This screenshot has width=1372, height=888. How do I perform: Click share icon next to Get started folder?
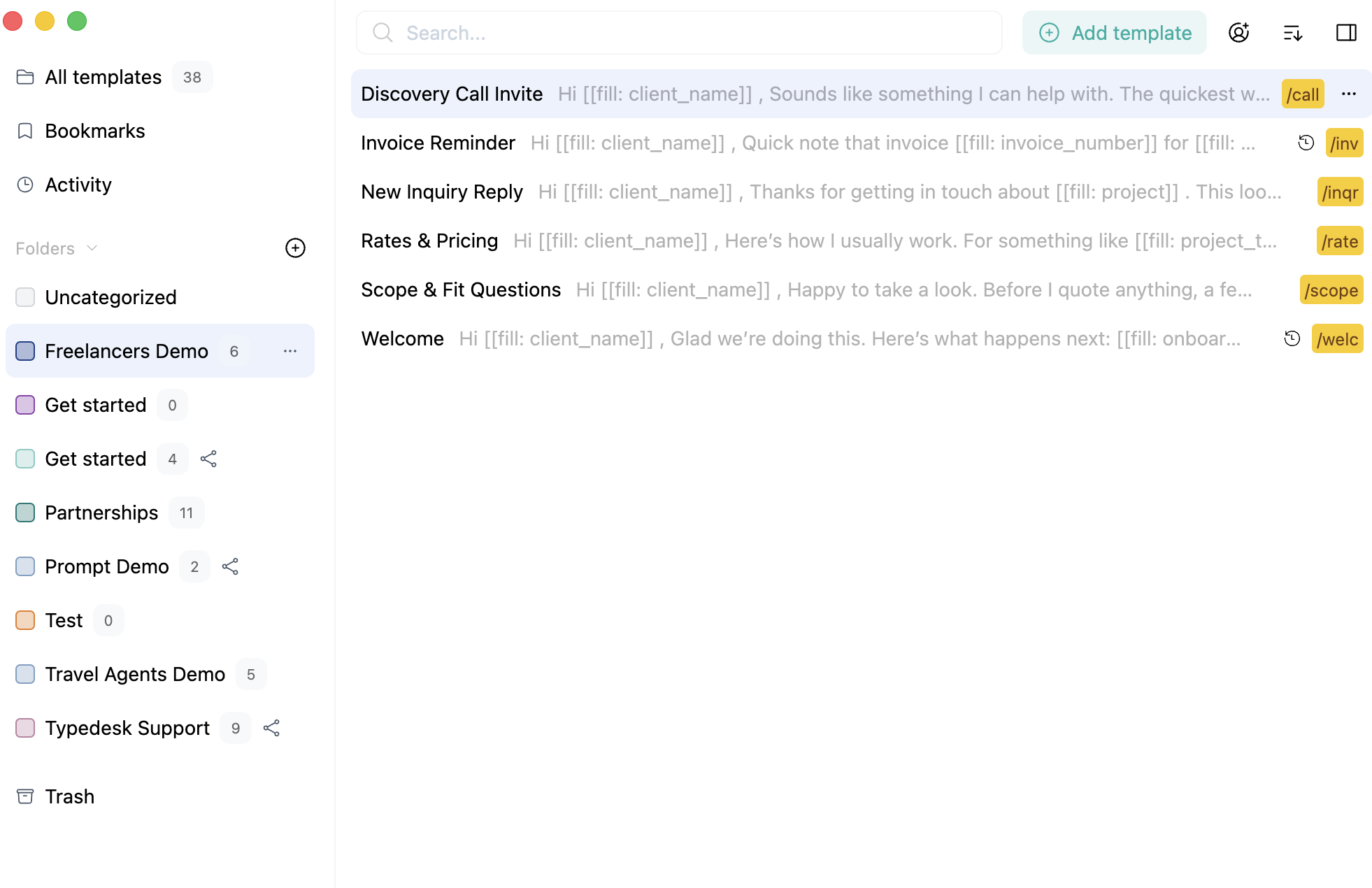pyautogui.click(x=208, y=459)
